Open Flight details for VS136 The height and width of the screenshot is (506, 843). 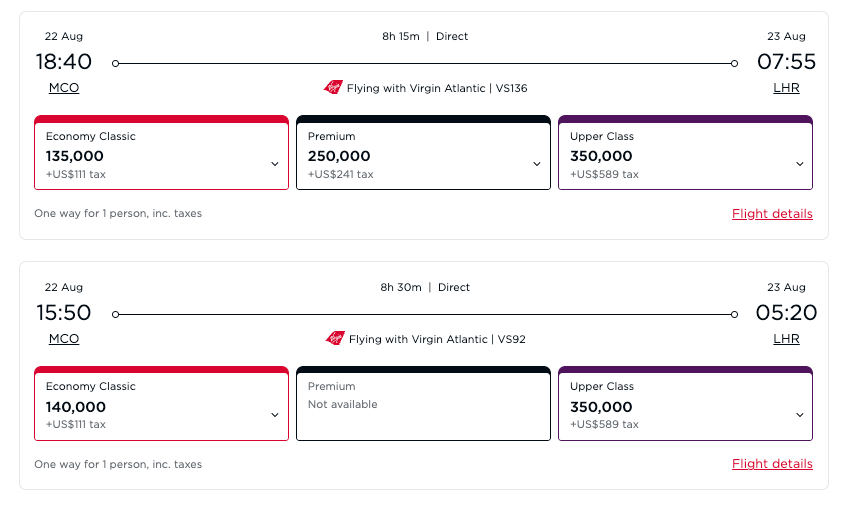[772, 214]
